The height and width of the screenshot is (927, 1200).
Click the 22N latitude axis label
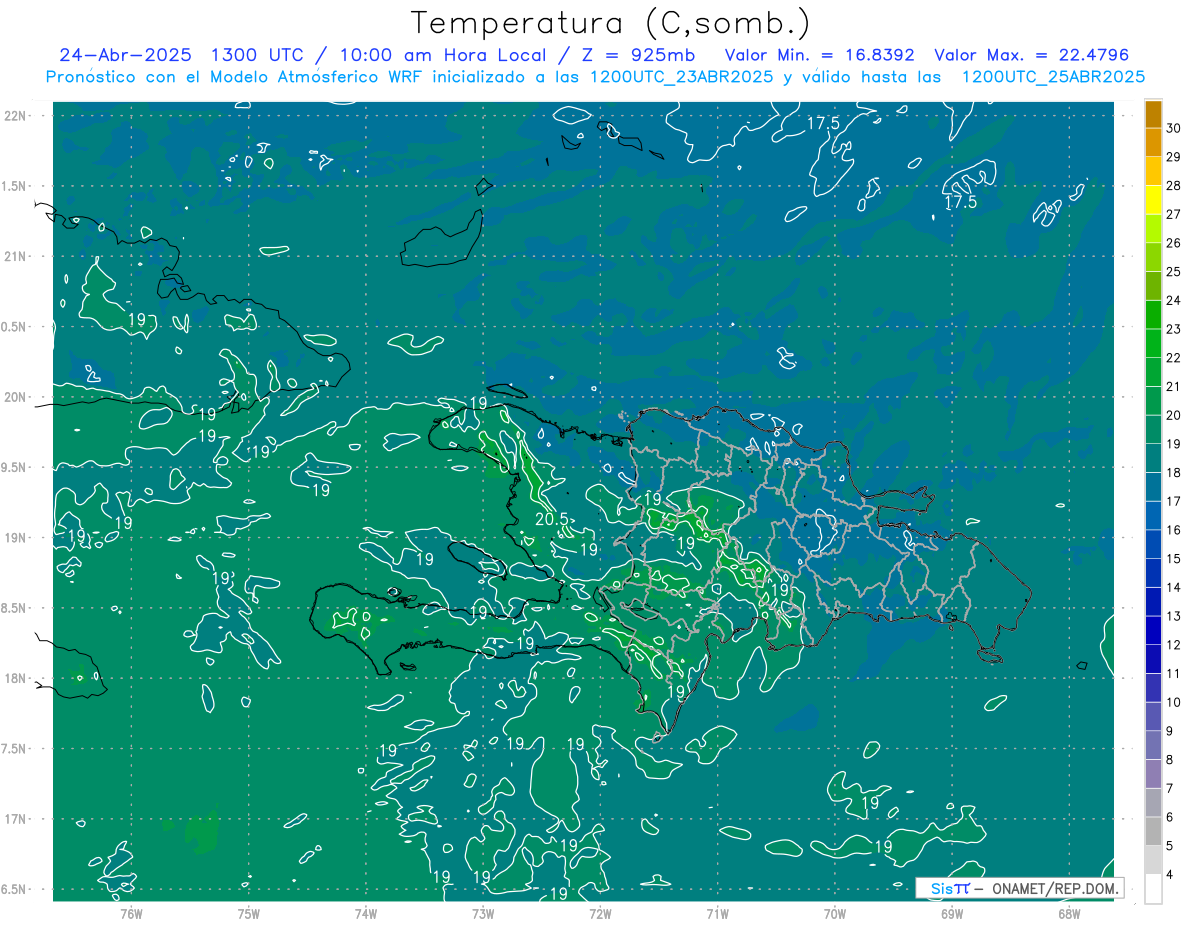[14, 116]
